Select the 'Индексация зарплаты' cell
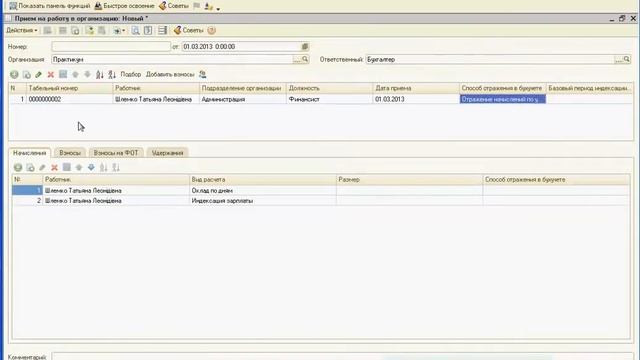This screenshot has height=360, width=640. [263, 201]
